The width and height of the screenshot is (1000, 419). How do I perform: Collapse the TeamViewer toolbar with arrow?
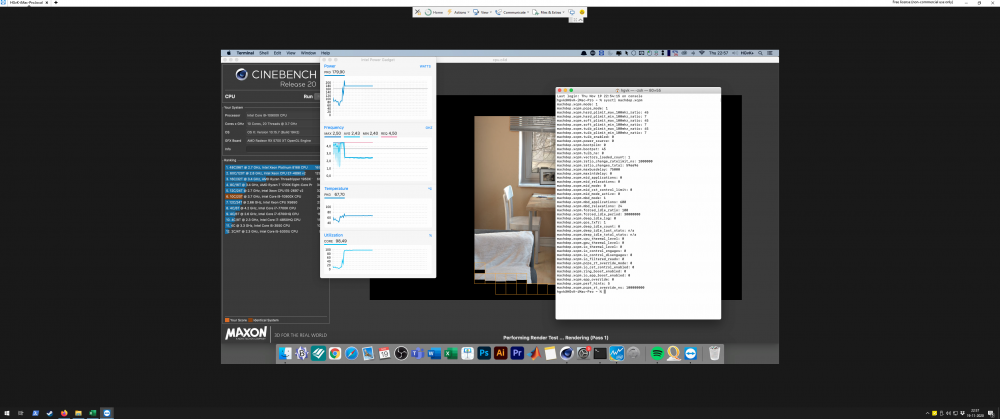[x=580, y=20]
